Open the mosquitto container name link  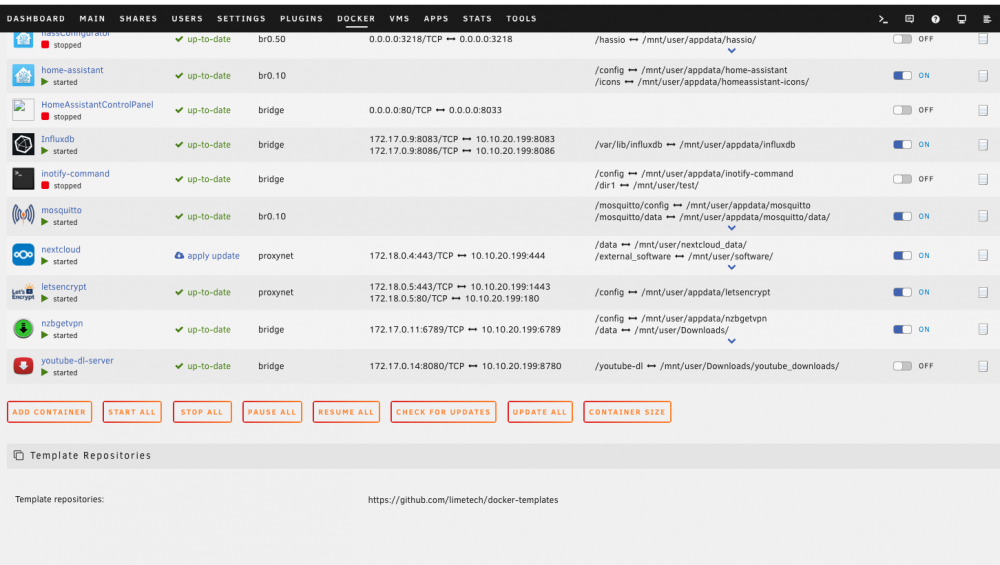click(61, 210)
